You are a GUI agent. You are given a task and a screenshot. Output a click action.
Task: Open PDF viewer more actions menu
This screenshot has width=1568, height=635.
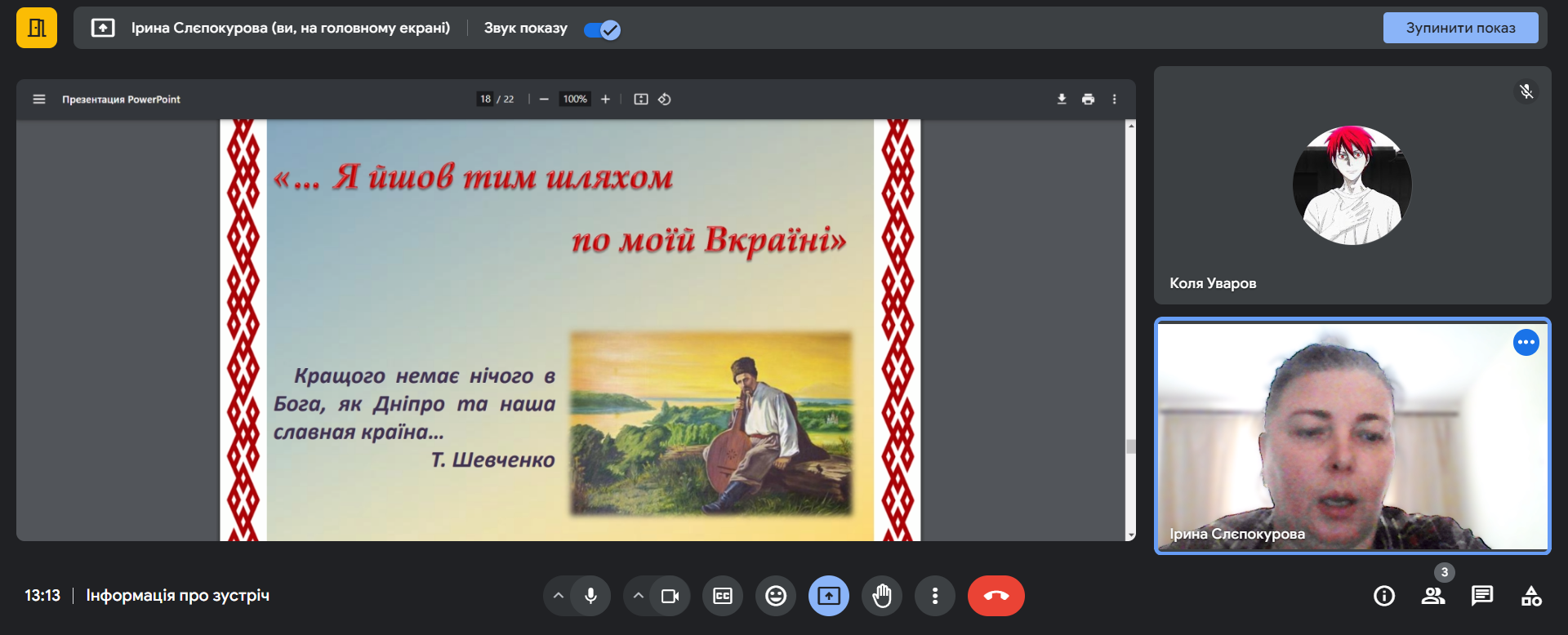1114,100
